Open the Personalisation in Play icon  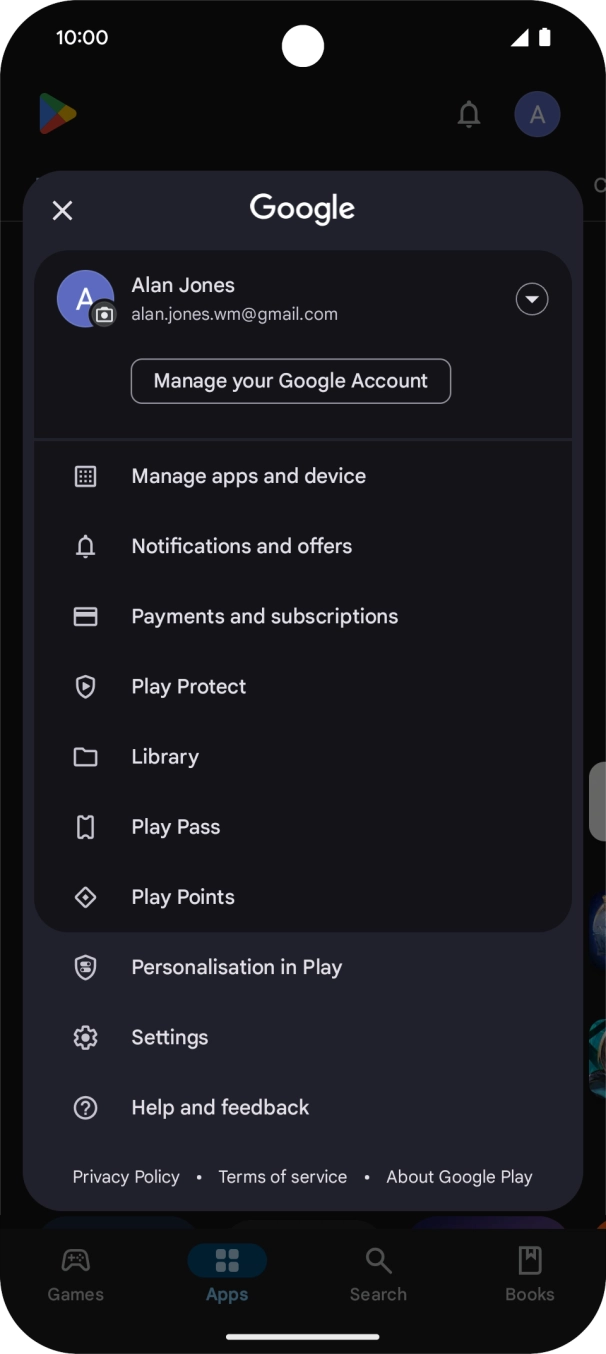coord(85,967)
